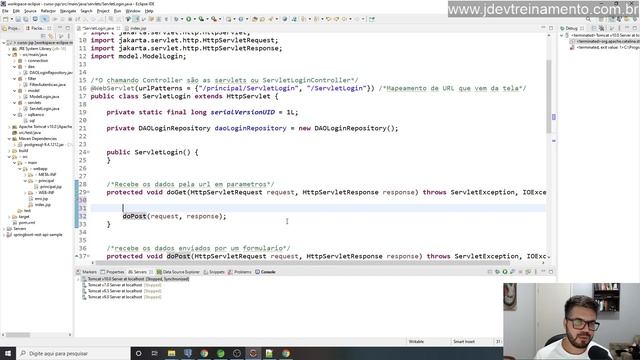Screen dimensions: 640x360
Task: Open Debug toolbar icon dropdown arrow
Action: pyautogui.click(x=182, y=19)
